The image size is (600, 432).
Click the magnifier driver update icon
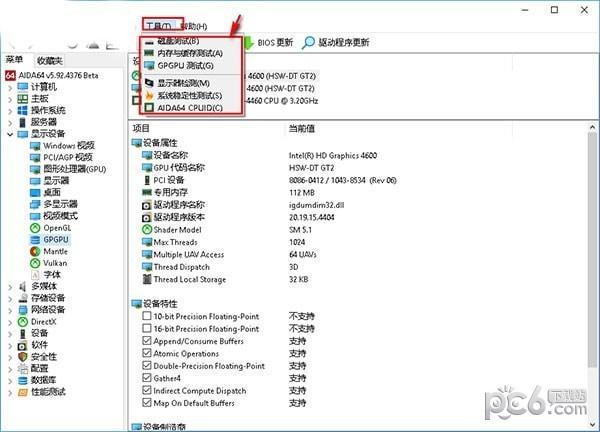(x=308, y=42)
